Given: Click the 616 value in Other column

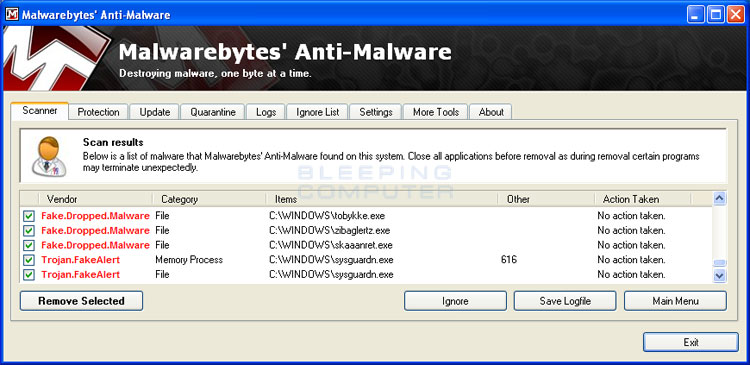Looking at the screenshot, I should point(509,260).
